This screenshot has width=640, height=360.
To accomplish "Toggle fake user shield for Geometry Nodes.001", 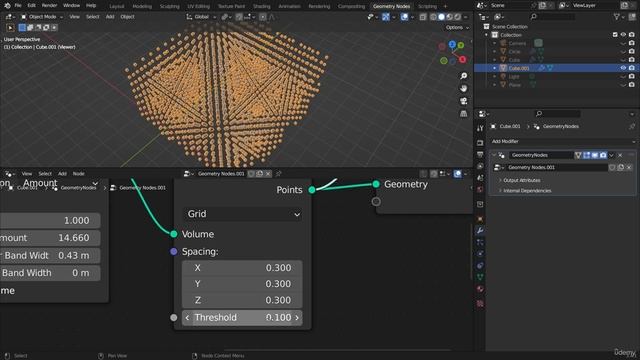I will click(251, 173).
